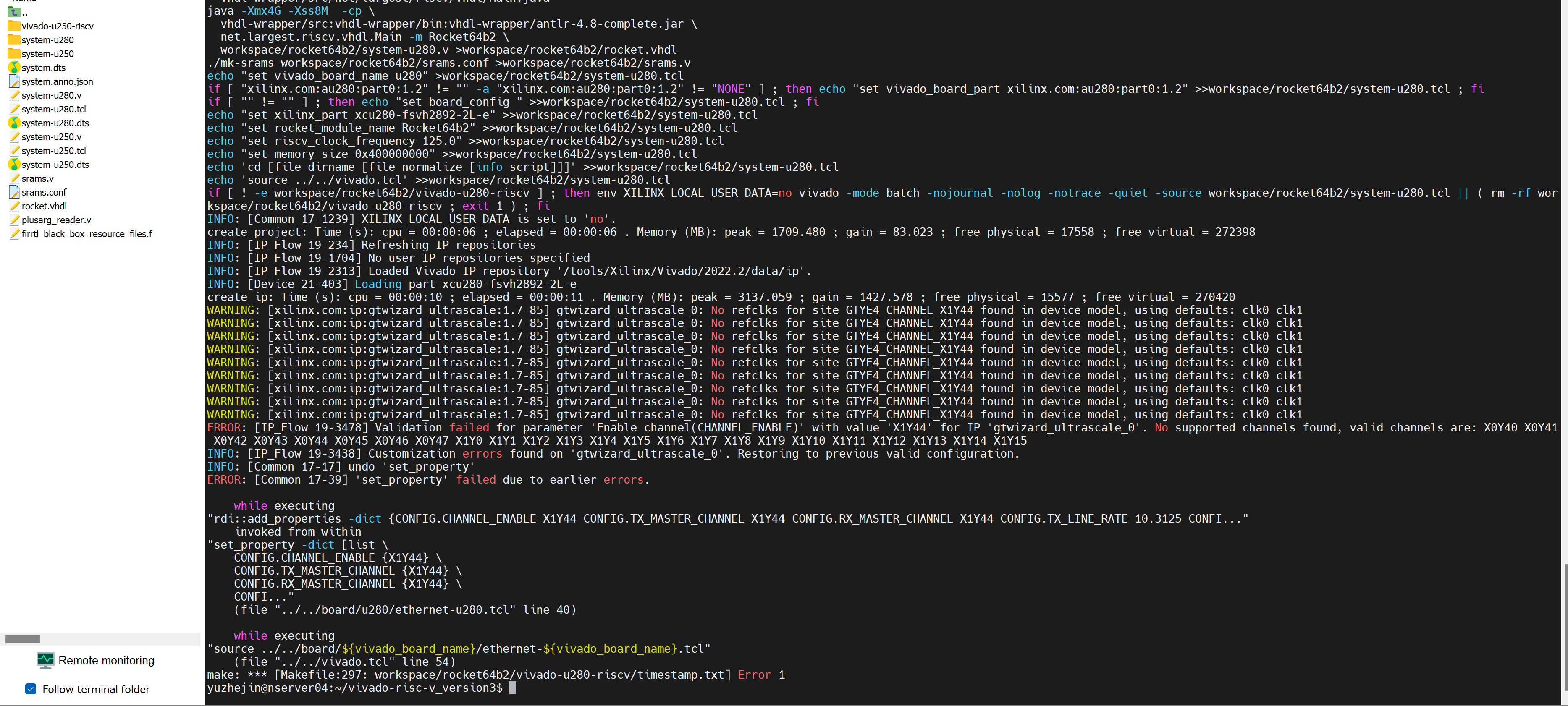Open the Remote monitoring panel
The width and height of the screenshot is (1568, 706).
tap(106, 660)
